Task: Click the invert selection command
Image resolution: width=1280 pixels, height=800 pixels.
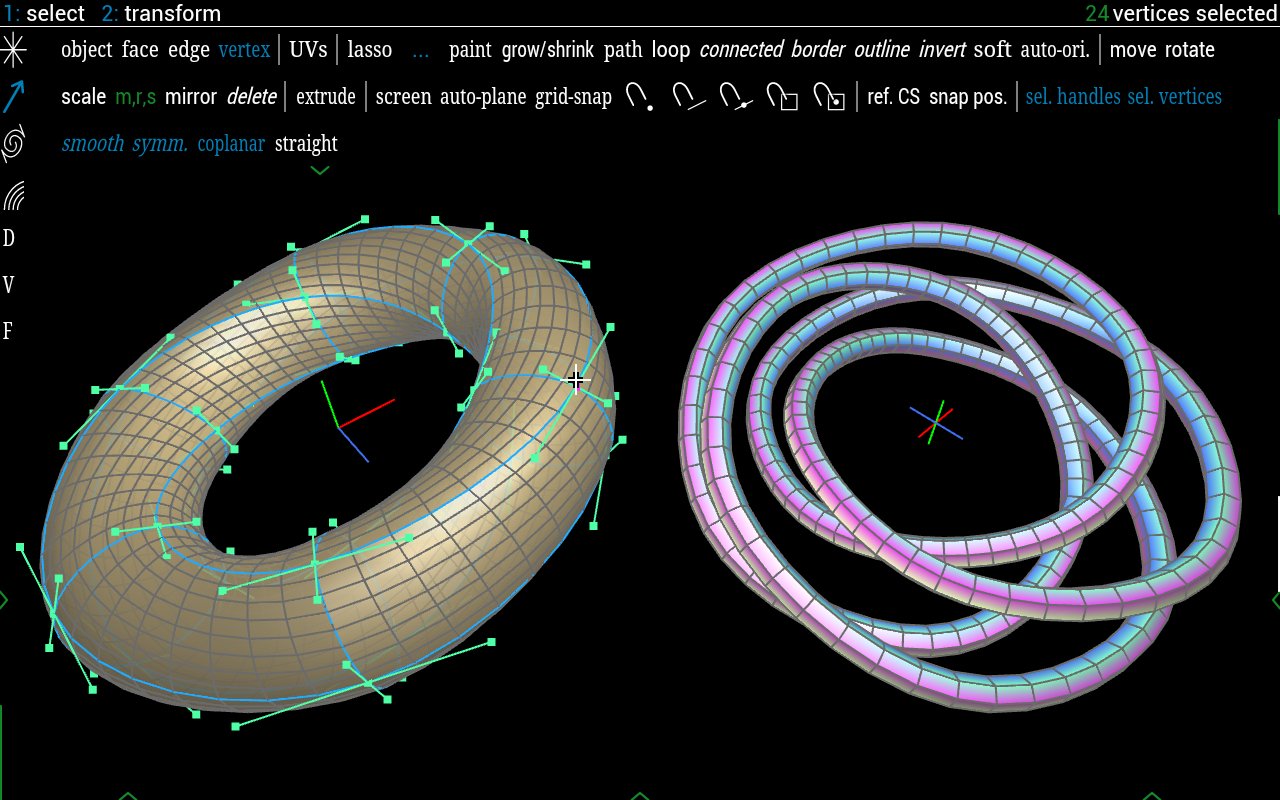Action: 942,49
